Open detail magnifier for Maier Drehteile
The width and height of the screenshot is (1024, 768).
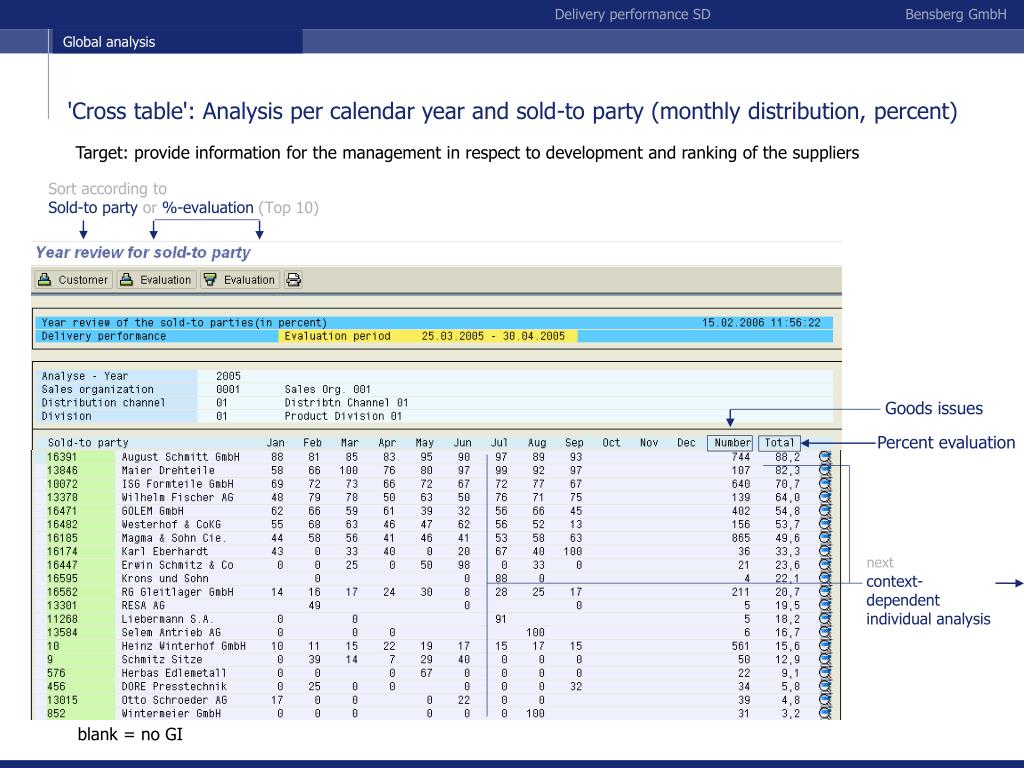coord(825,470)
